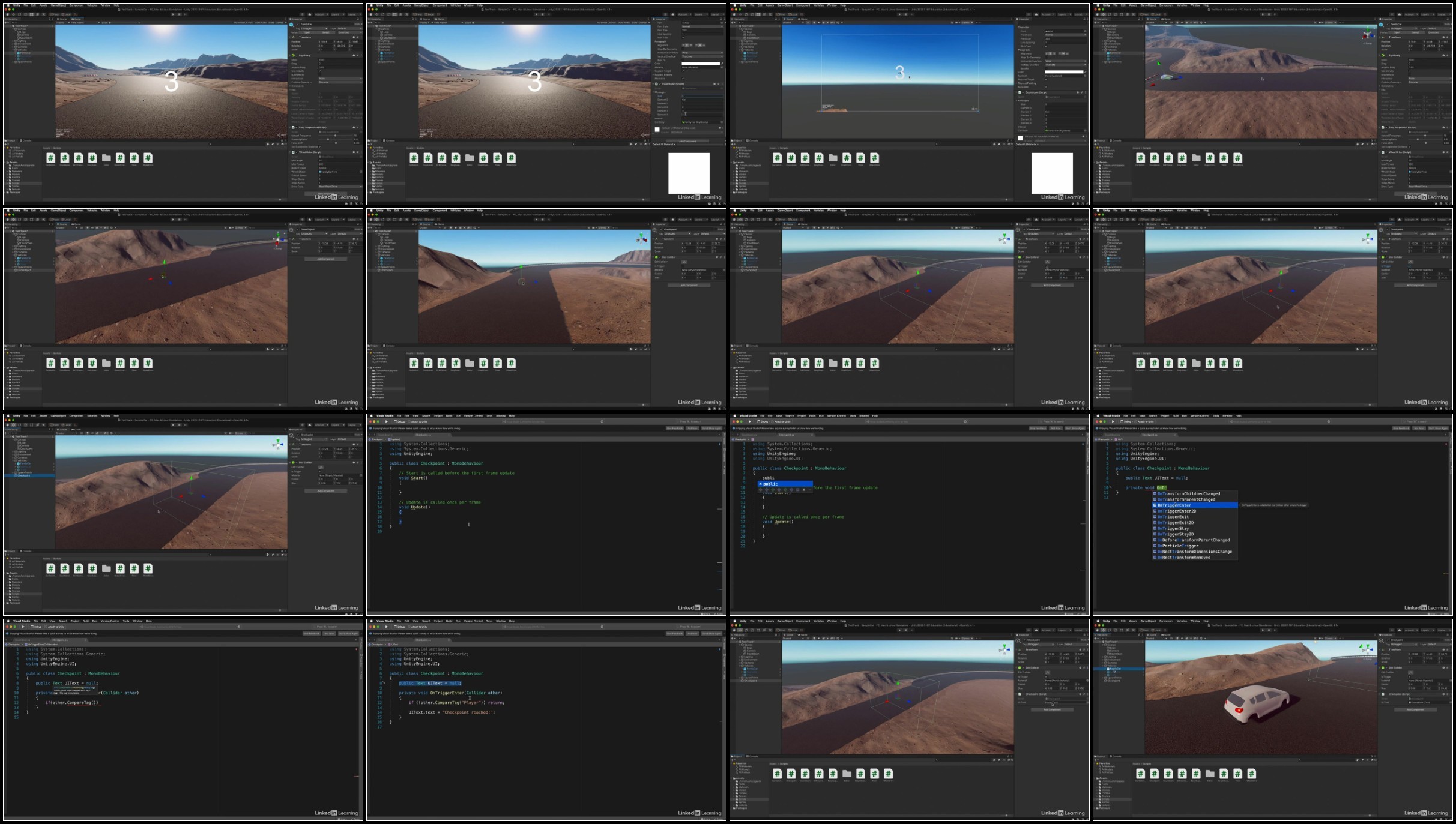The width and height of the screenshot is (1456, 824).
Task: Toggle Set Suspension Distance checkbox, top-left frame
Action: (319, 147)
